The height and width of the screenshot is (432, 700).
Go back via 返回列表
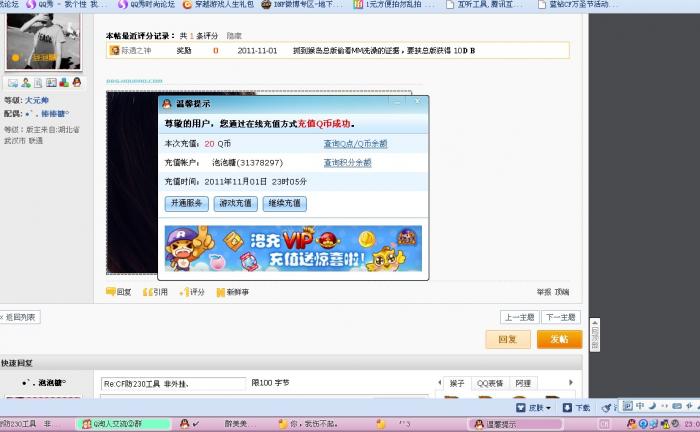pos(20,317)
